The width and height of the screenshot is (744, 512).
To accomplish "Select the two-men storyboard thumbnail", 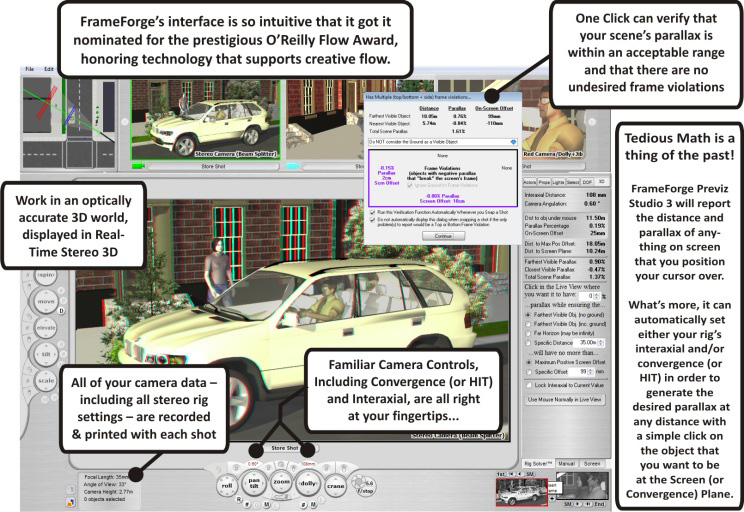I will 583,486.
